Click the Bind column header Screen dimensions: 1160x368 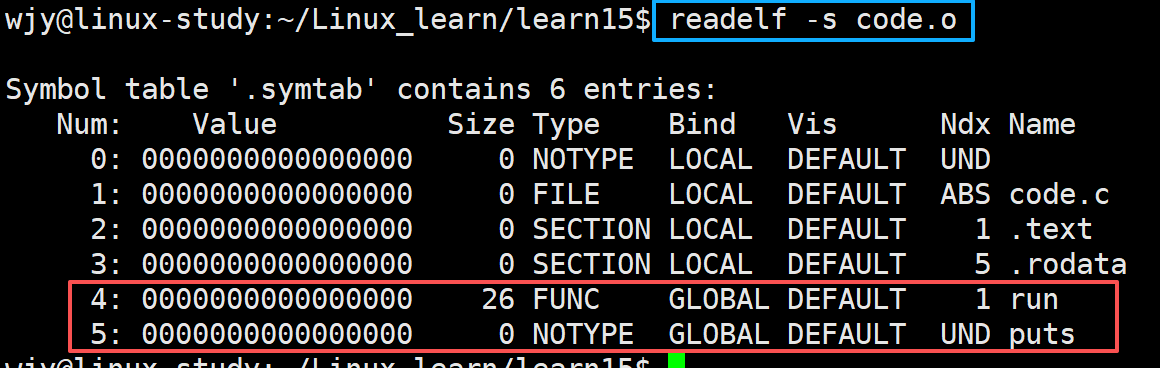coord(702,124)
